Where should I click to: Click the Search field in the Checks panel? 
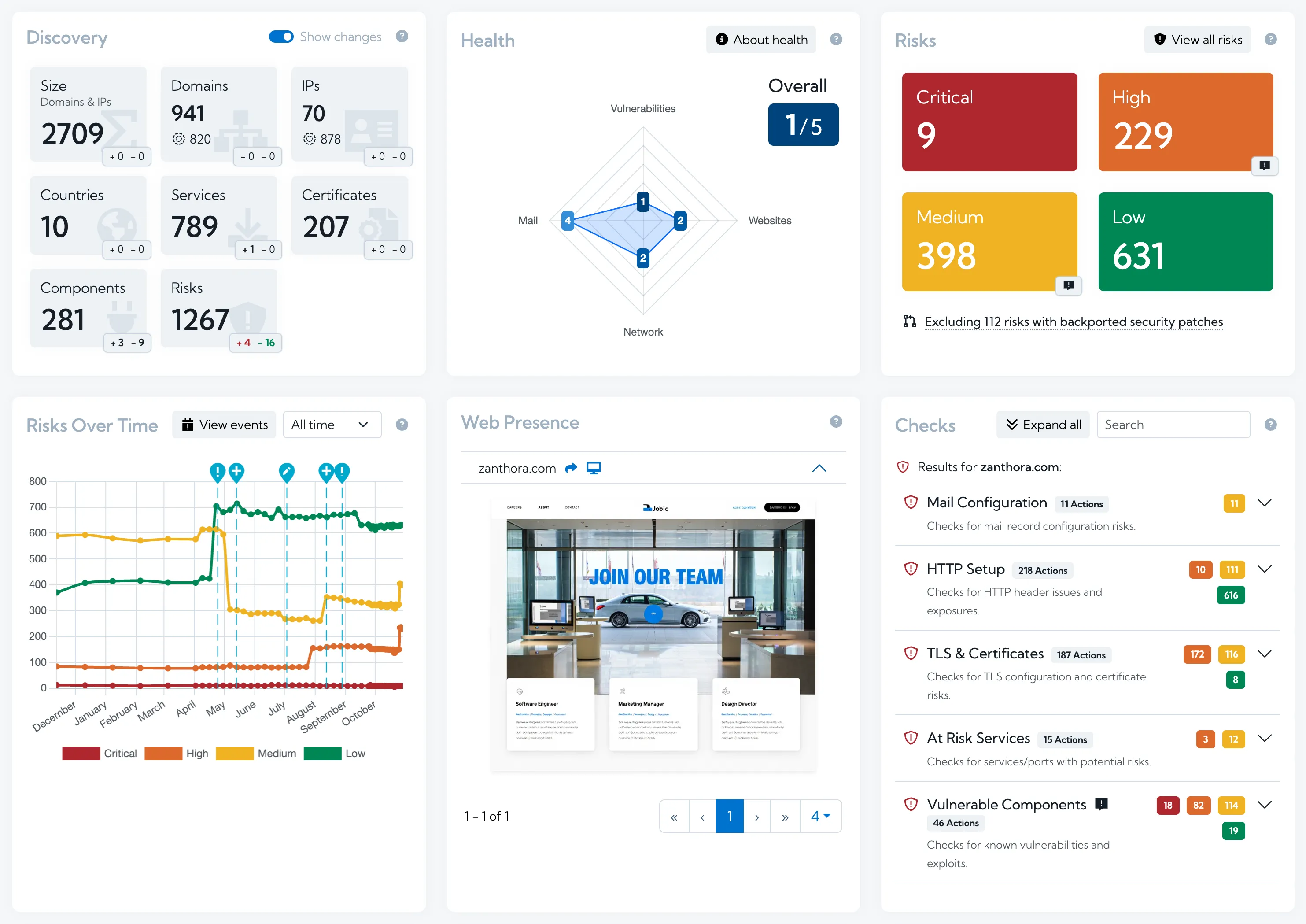click(x=1173, y=425)
